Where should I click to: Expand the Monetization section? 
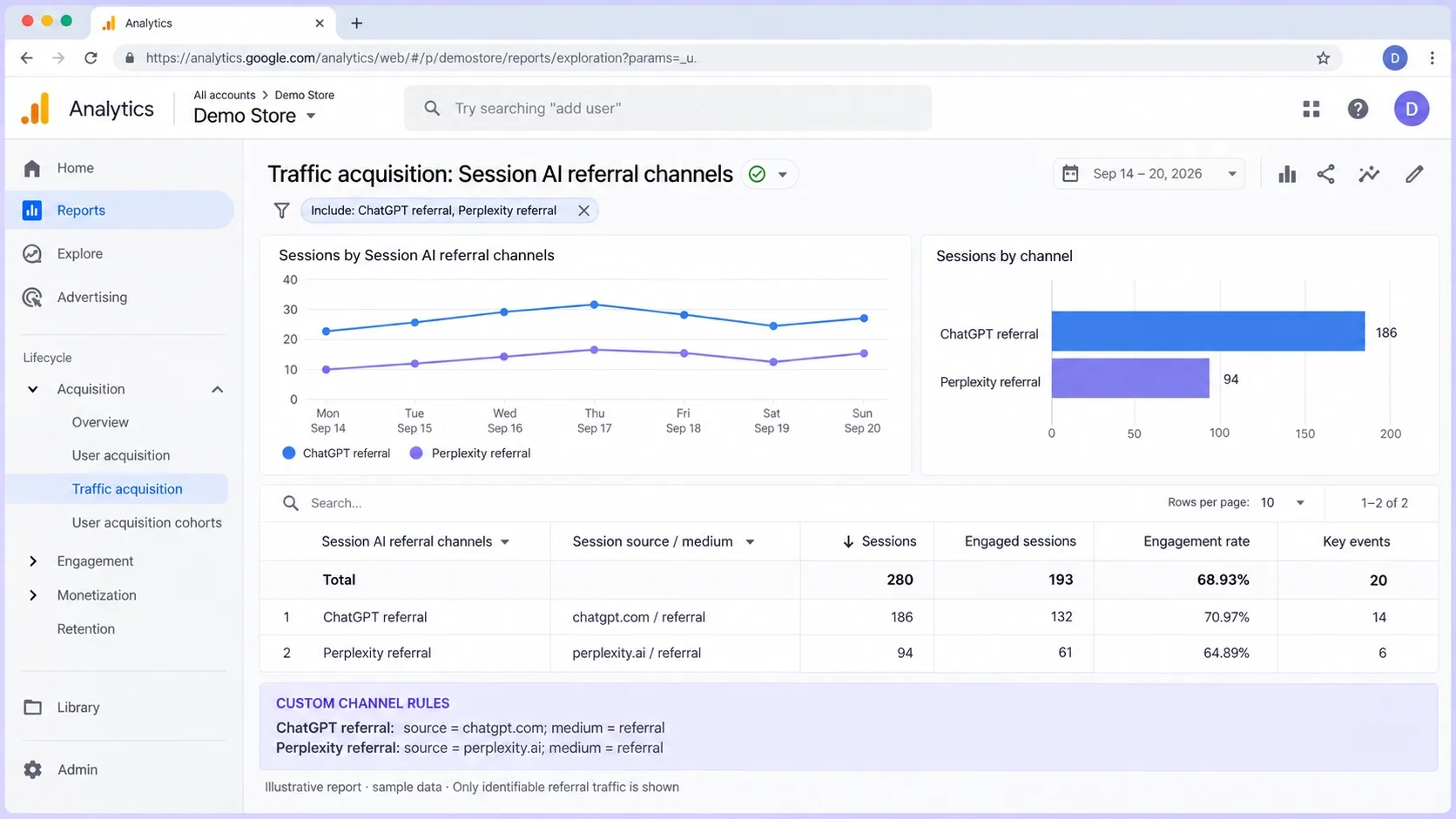point(33,595)
